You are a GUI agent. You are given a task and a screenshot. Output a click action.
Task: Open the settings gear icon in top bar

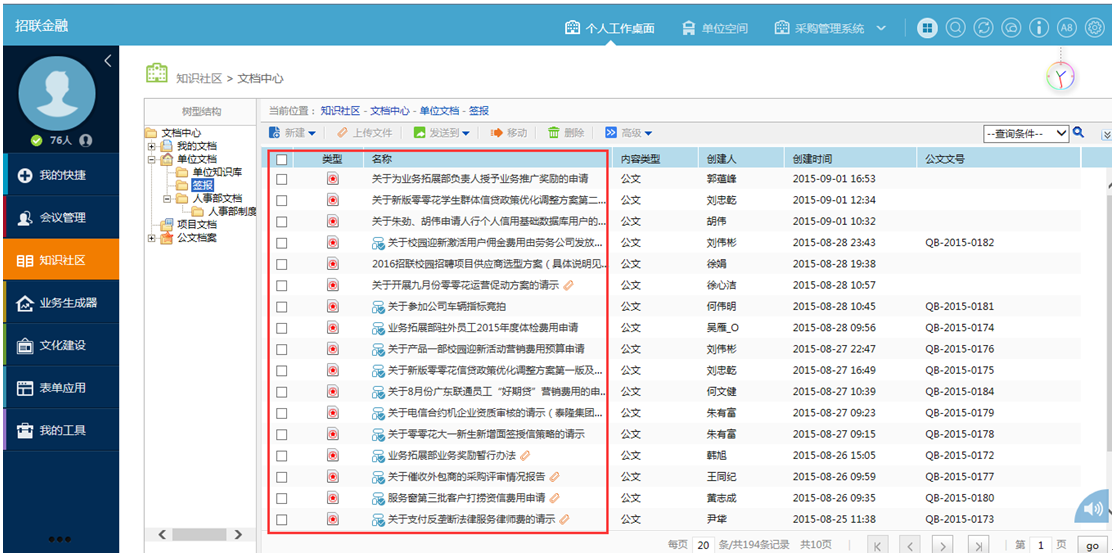(x=1094, y=28)
